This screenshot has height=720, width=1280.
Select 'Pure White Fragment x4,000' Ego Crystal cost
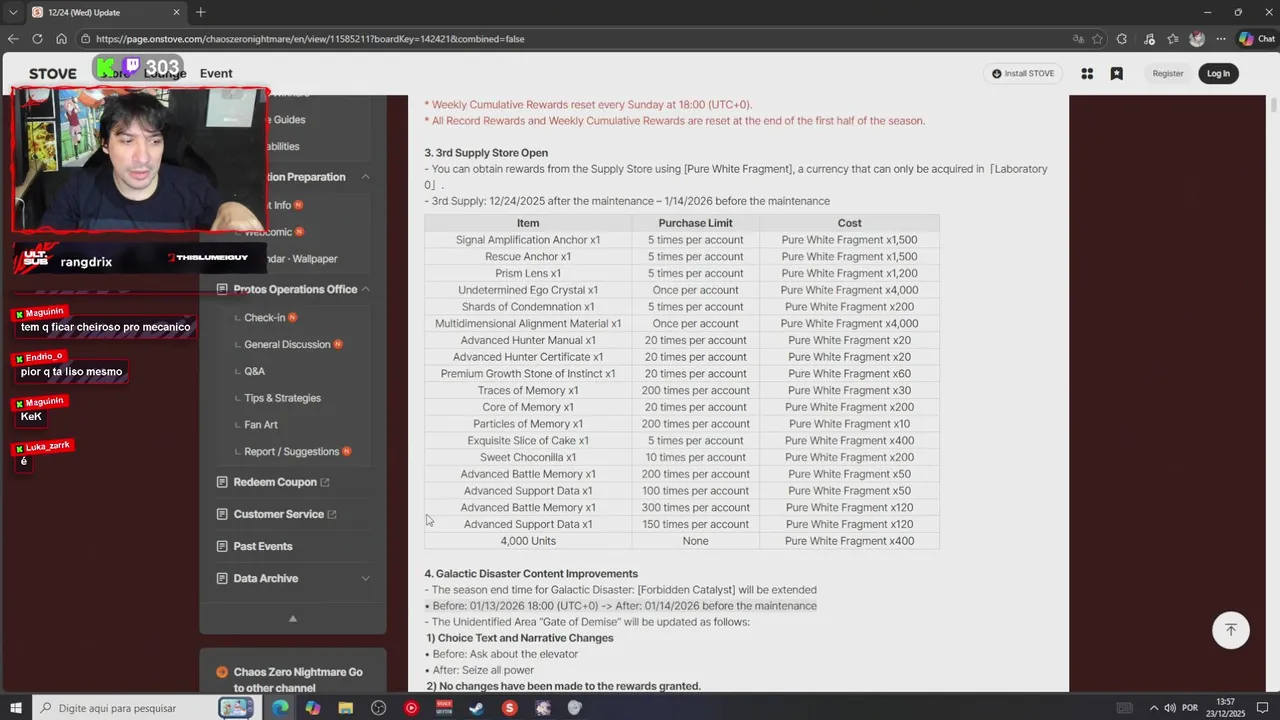849,290
